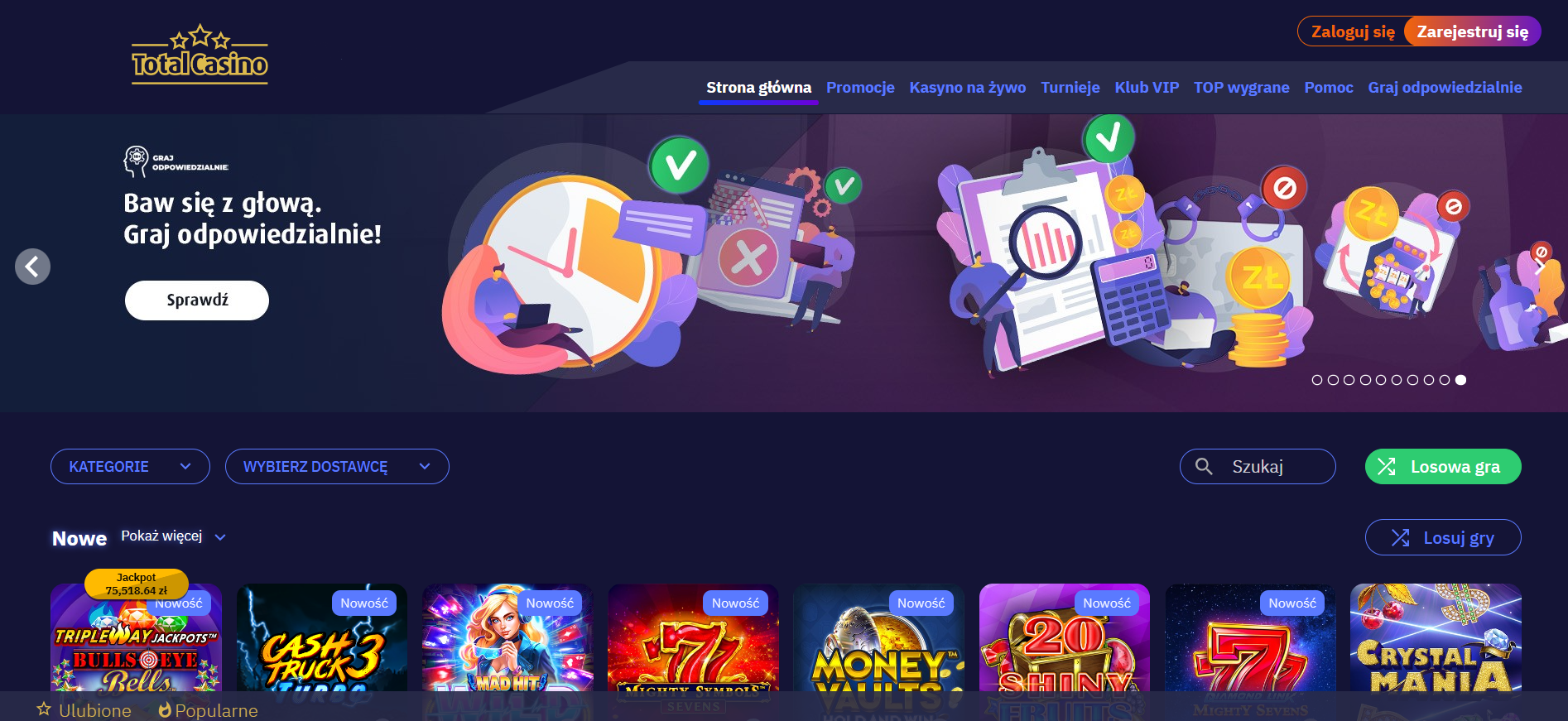Click the Ulubione star icon
This screenshot has height=721, width=1568.
44,709
